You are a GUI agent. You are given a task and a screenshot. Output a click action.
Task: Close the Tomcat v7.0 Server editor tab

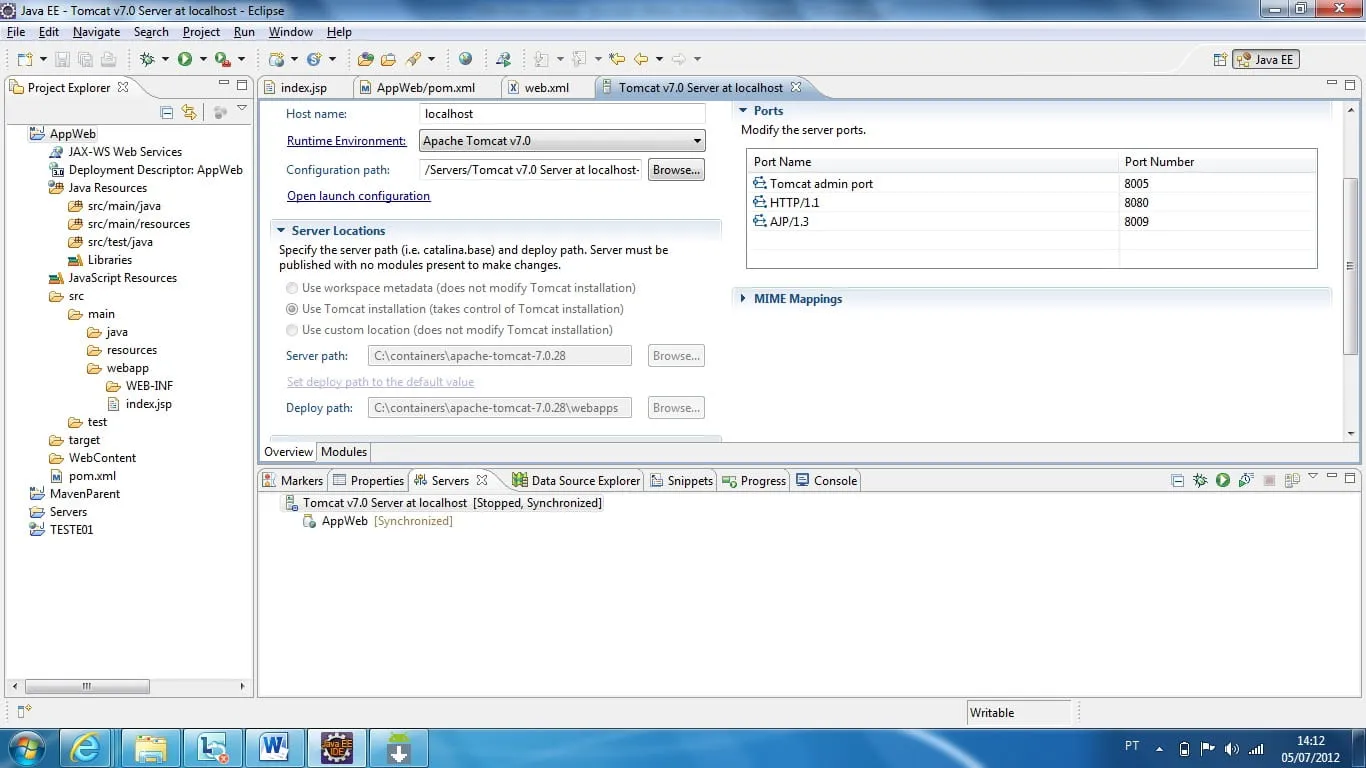[x=796, y=87]
